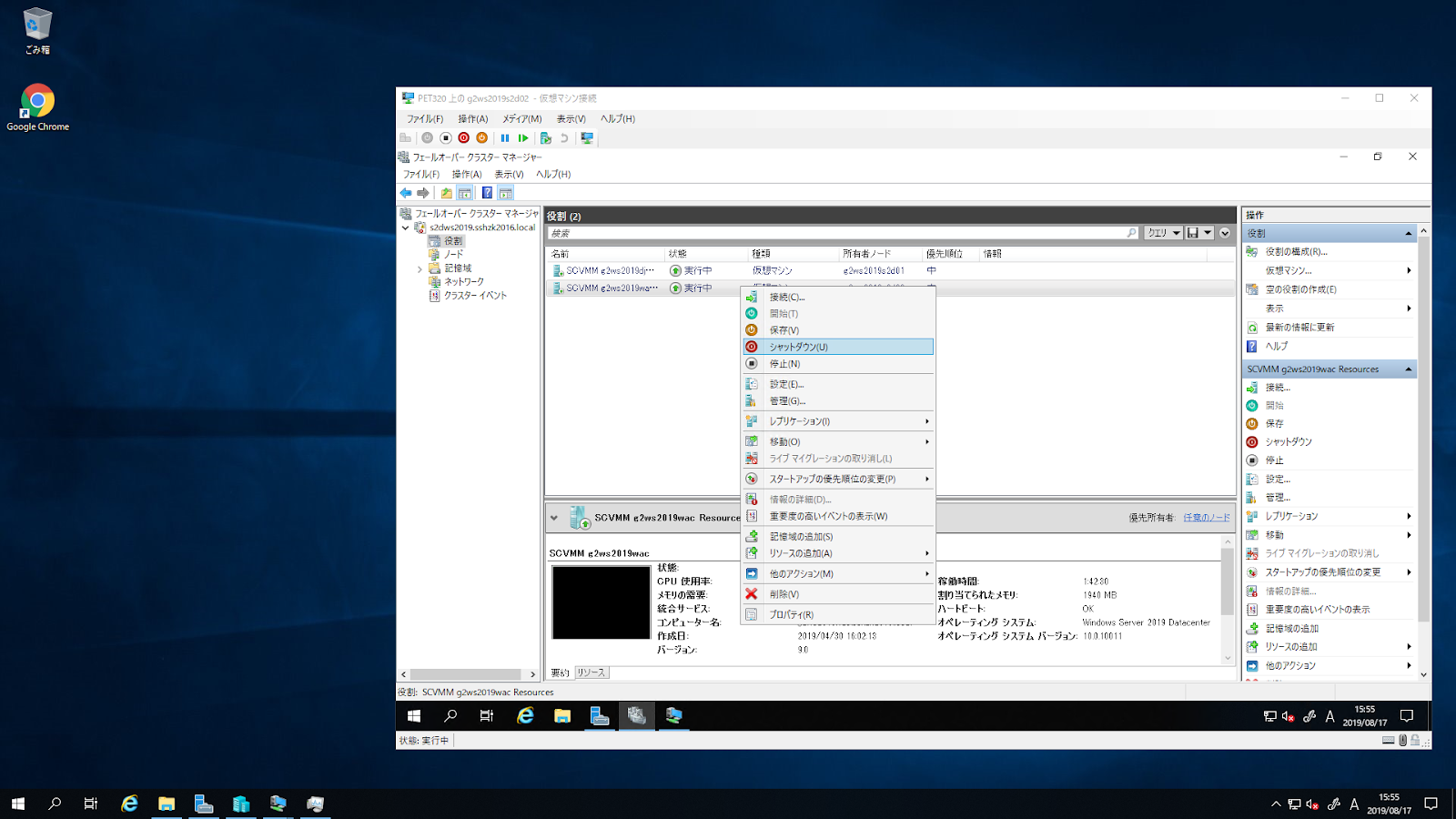The width and height of the screenshot is (1456, 819).
Task: Collapse the 役割 section in the Actions pane
Action: 1409,232
